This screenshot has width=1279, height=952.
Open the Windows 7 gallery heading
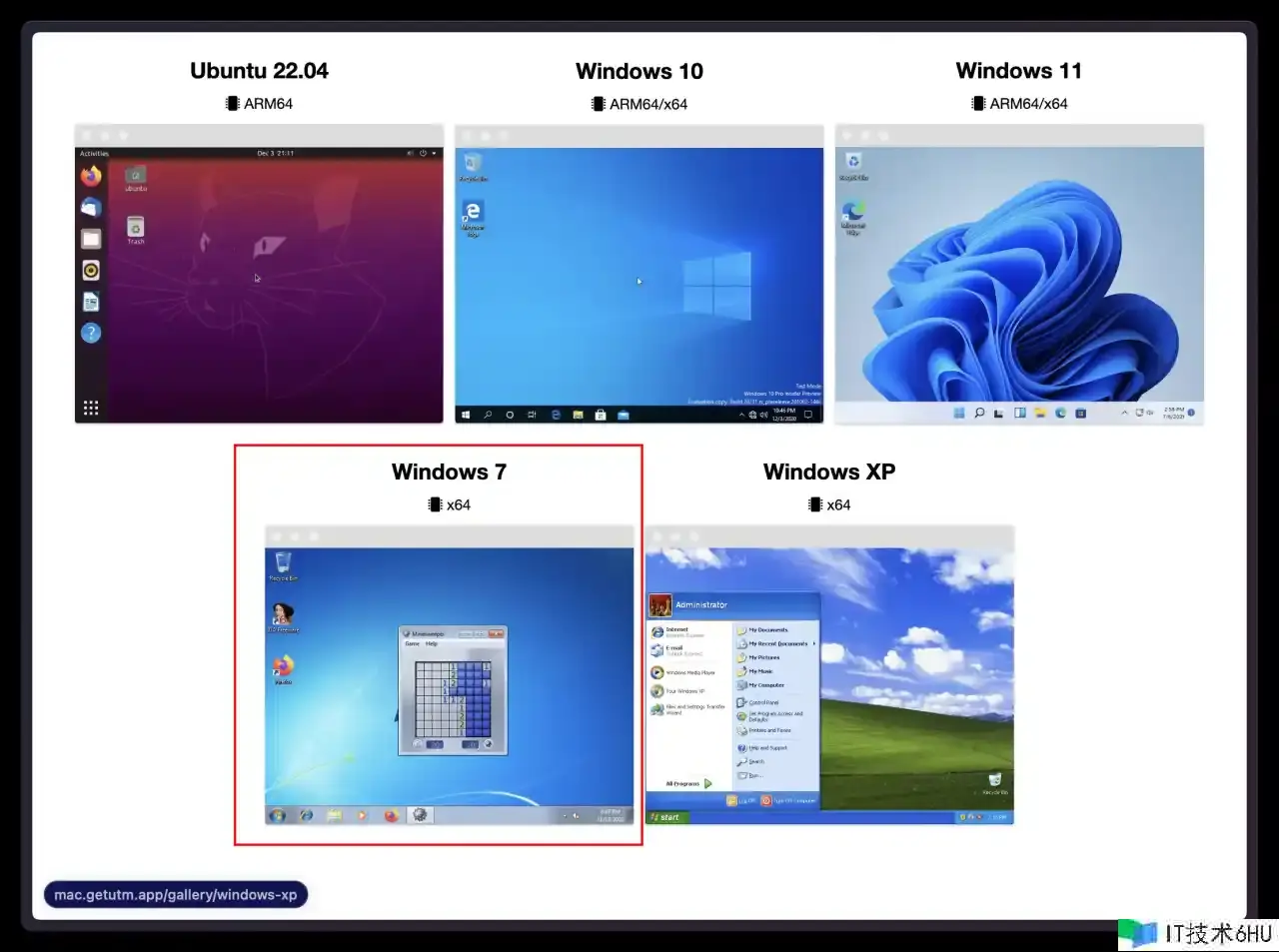449,472
